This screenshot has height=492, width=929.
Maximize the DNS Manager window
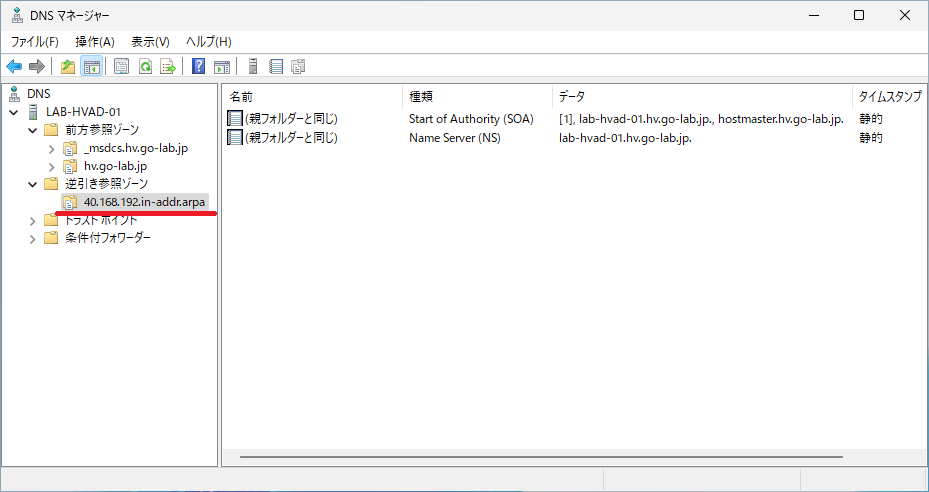tap(858, 15)
